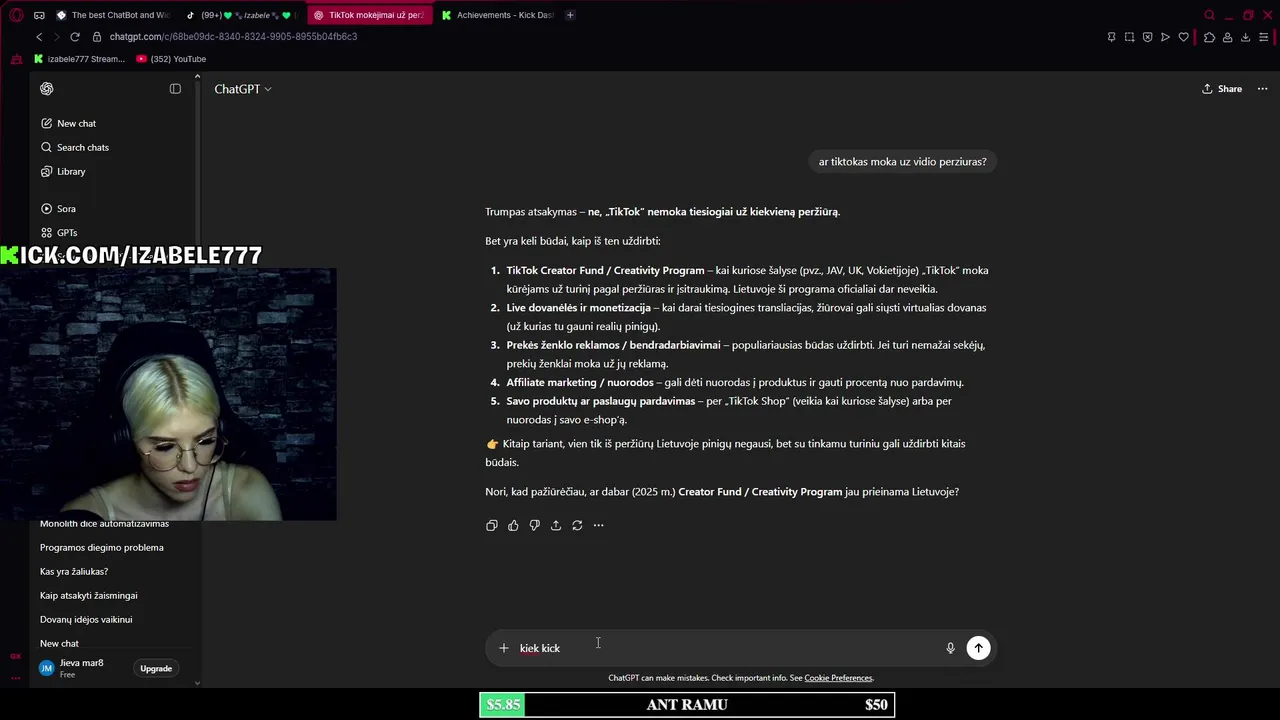
Task: Open conversation options three dots menu
Action: 1262,89
